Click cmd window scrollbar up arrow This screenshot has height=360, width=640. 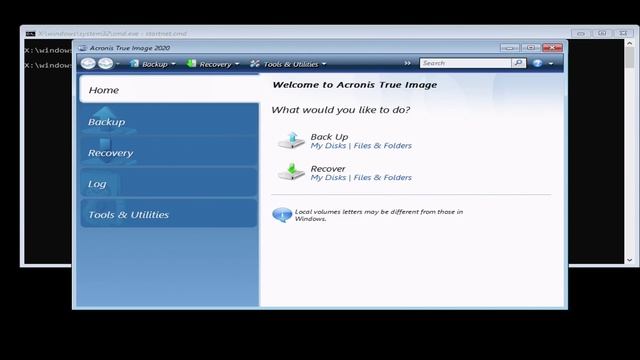click(x=629, y=43)
